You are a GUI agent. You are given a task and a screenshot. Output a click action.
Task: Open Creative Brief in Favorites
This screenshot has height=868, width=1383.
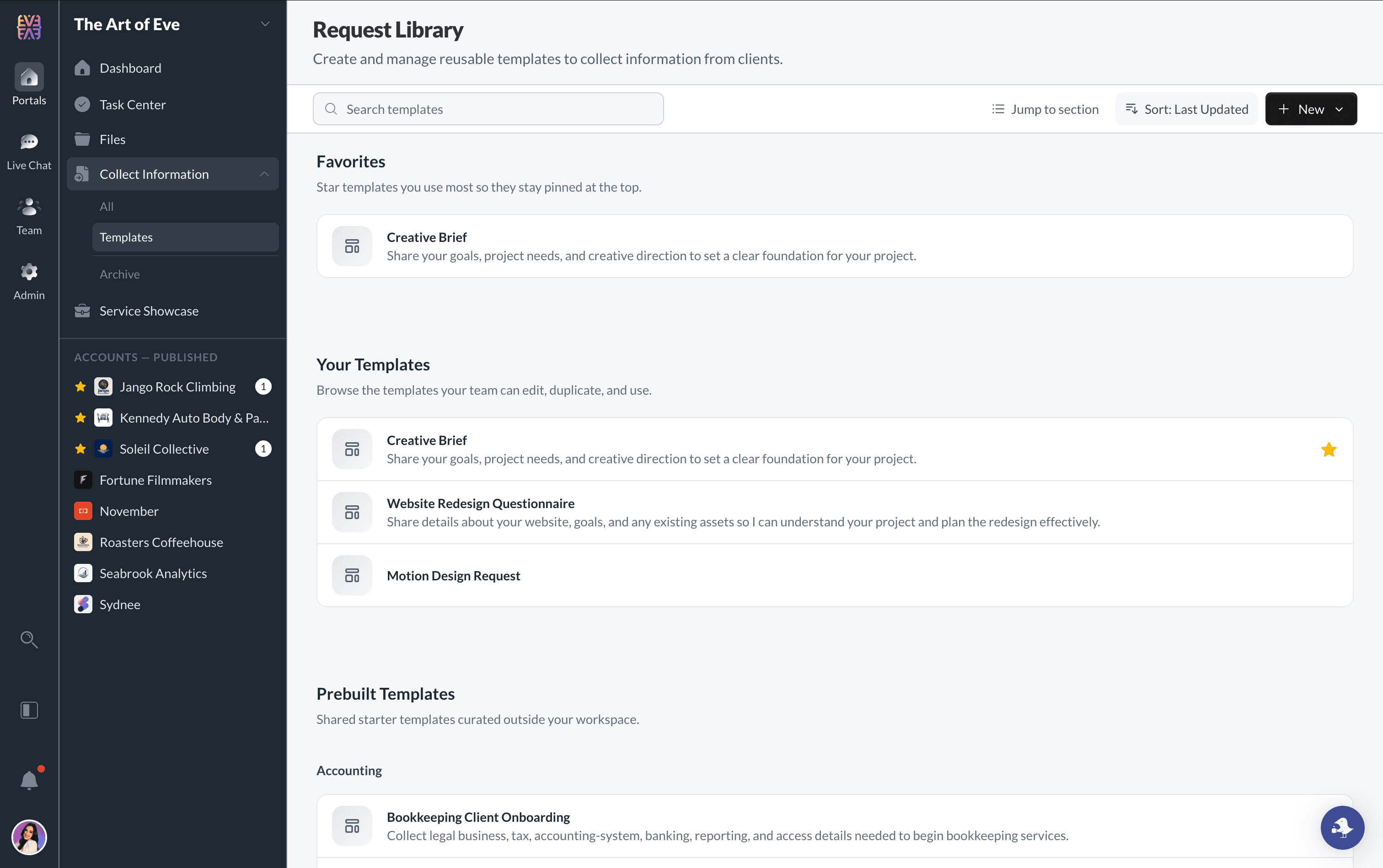tap(835, 246)
